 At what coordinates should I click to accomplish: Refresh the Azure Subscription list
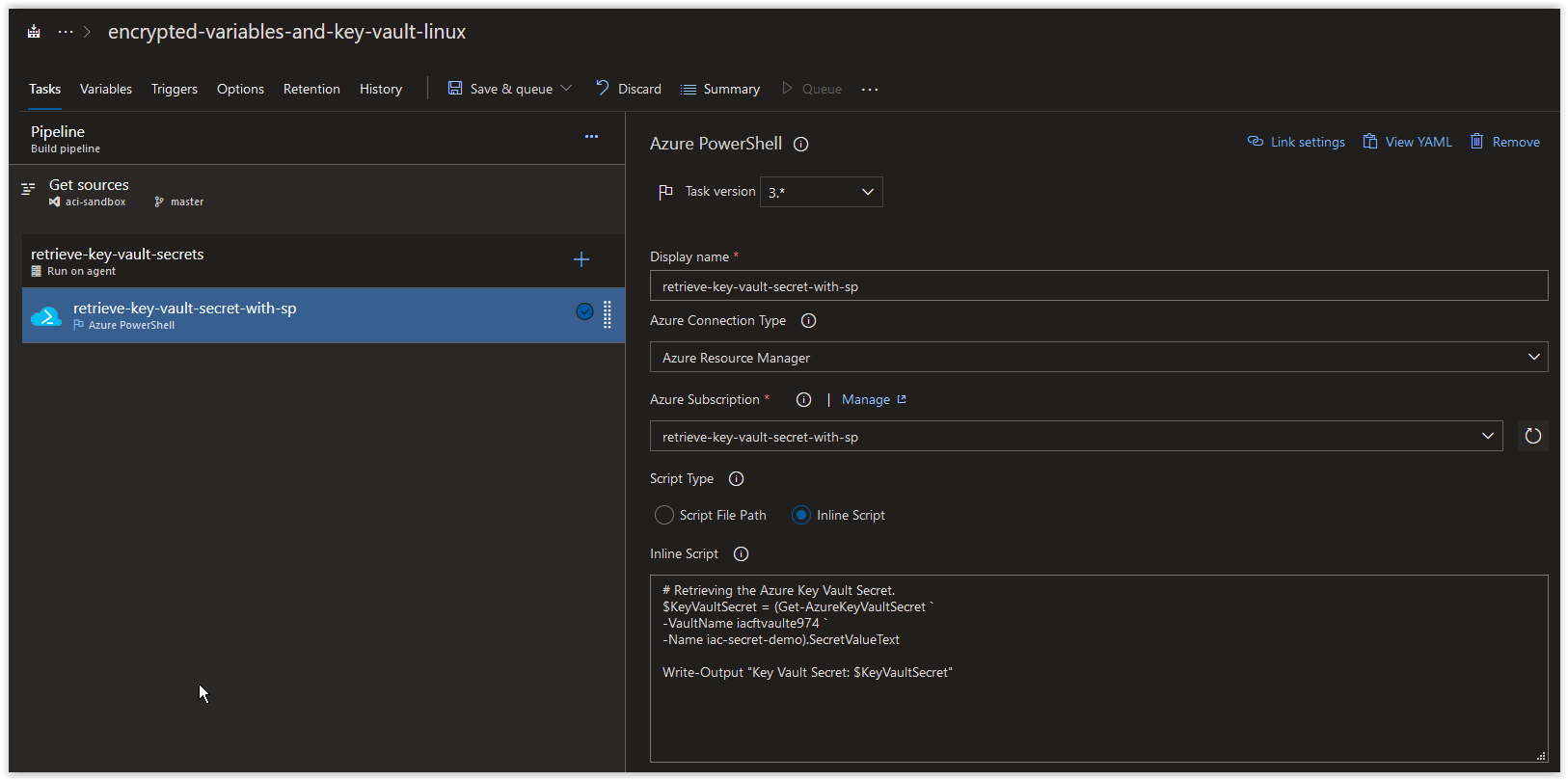click(x=1533, y=436)
